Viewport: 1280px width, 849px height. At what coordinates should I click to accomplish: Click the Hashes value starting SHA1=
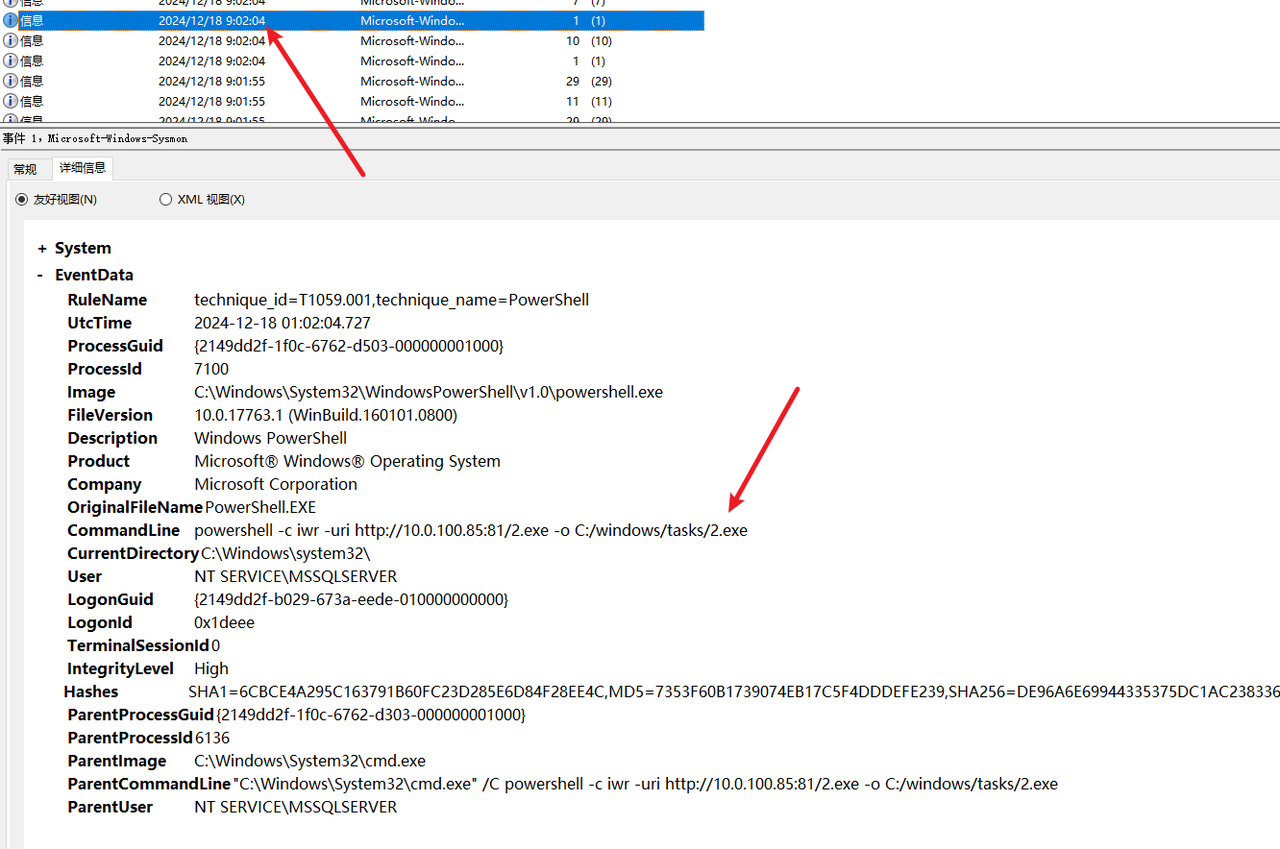pyautogui.click(x=733, y=691)
